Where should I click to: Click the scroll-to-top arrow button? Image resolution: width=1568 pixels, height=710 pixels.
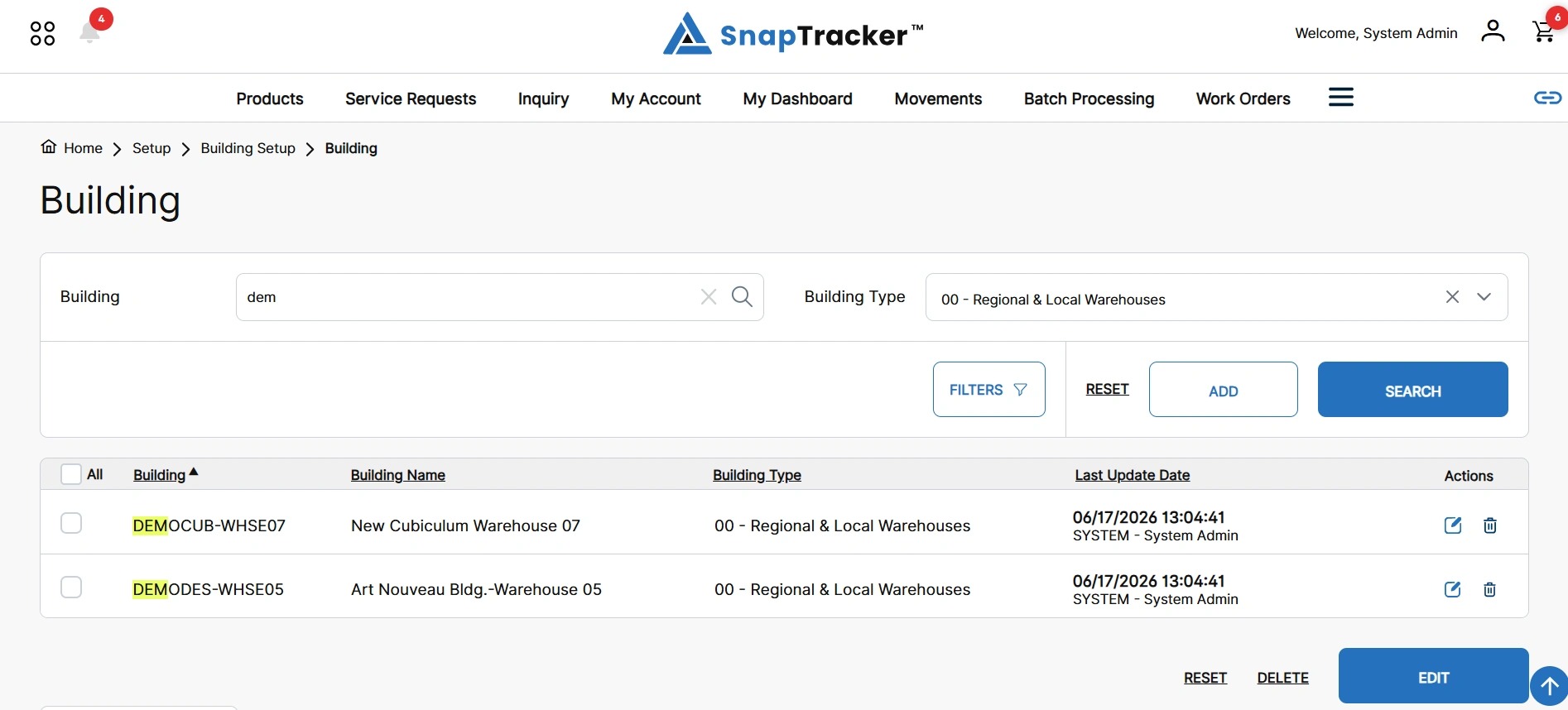pos(1549,686)
